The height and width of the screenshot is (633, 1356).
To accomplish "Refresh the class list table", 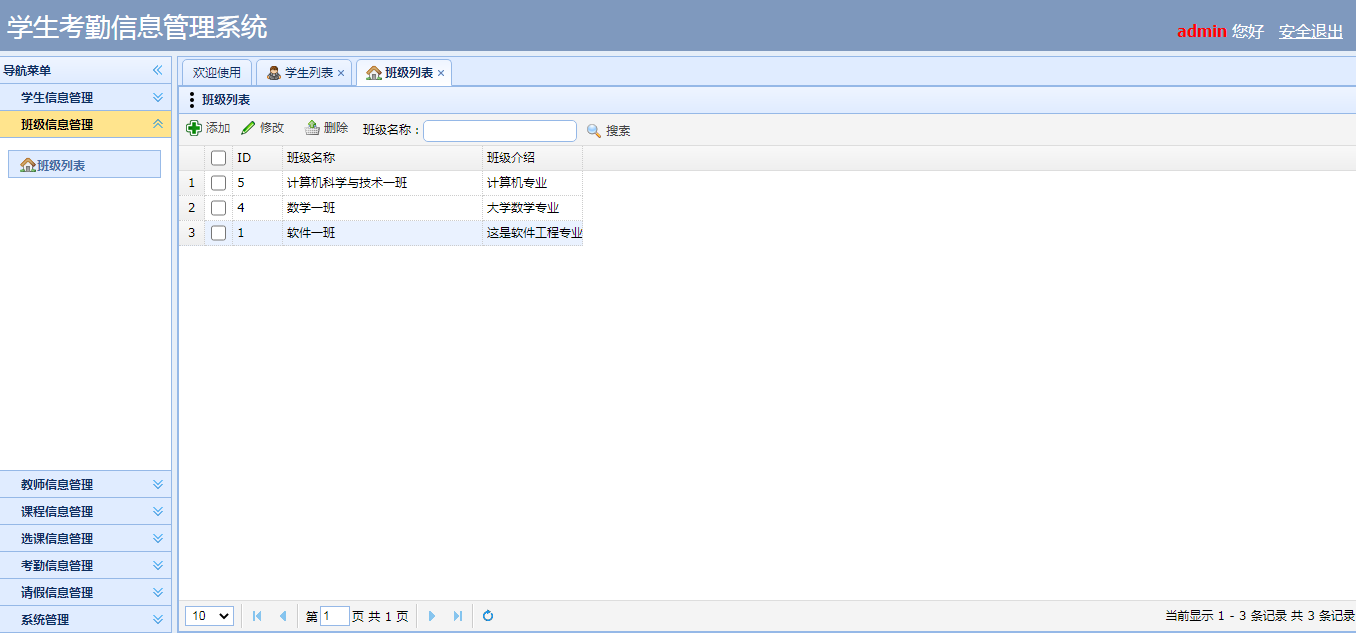I will pos(488,616).
